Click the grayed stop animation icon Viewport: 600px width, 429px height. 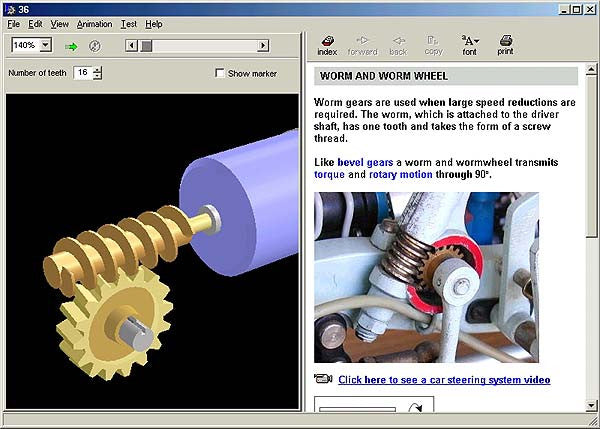[95, 46]
